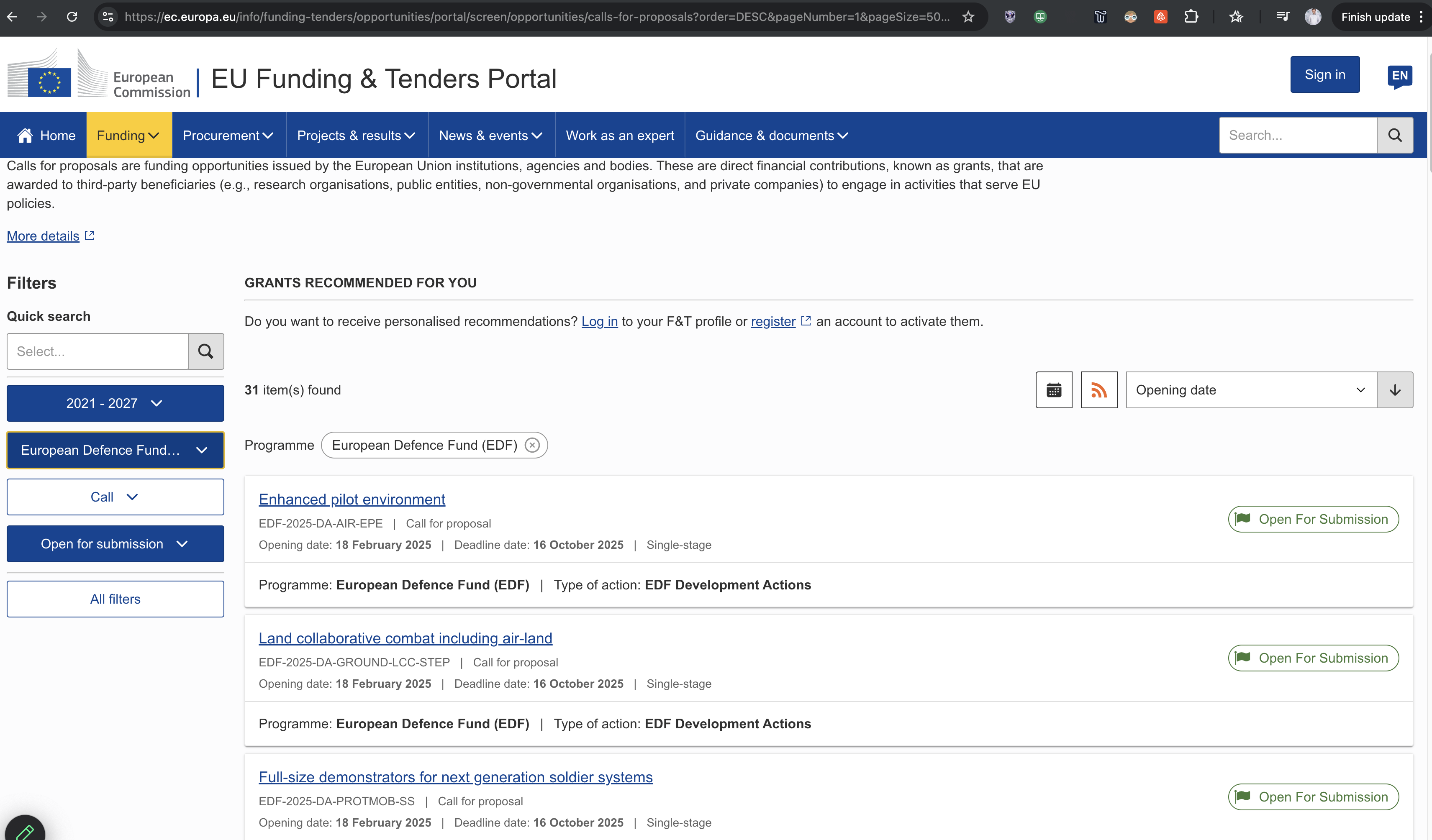Click the register link
The width and height of the screenshot is (1432, 840).
(773, 321)
